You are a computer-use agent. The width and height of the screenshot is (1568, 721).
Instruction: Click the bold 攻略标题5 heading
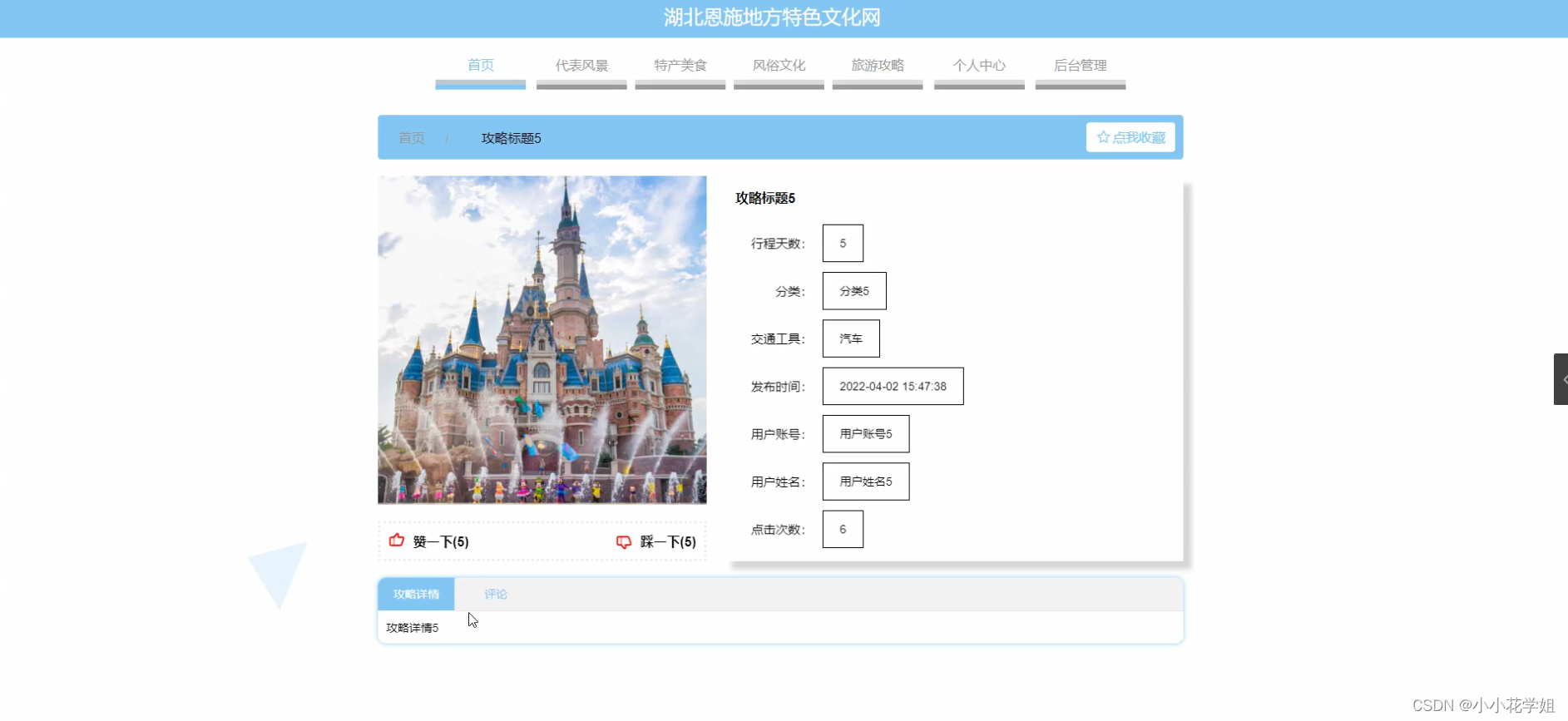tap(765, 198)
